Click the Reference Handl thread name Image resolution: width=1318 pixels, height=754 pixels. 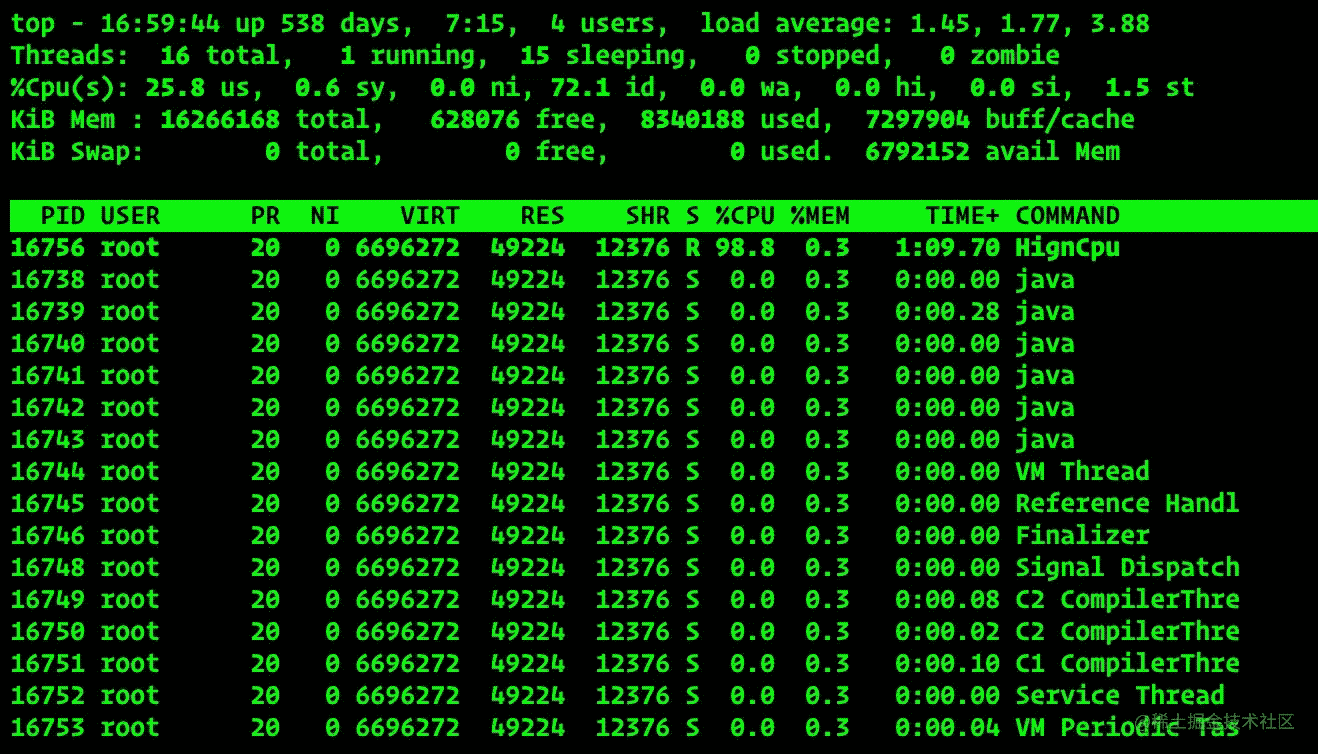[1127, 504]
